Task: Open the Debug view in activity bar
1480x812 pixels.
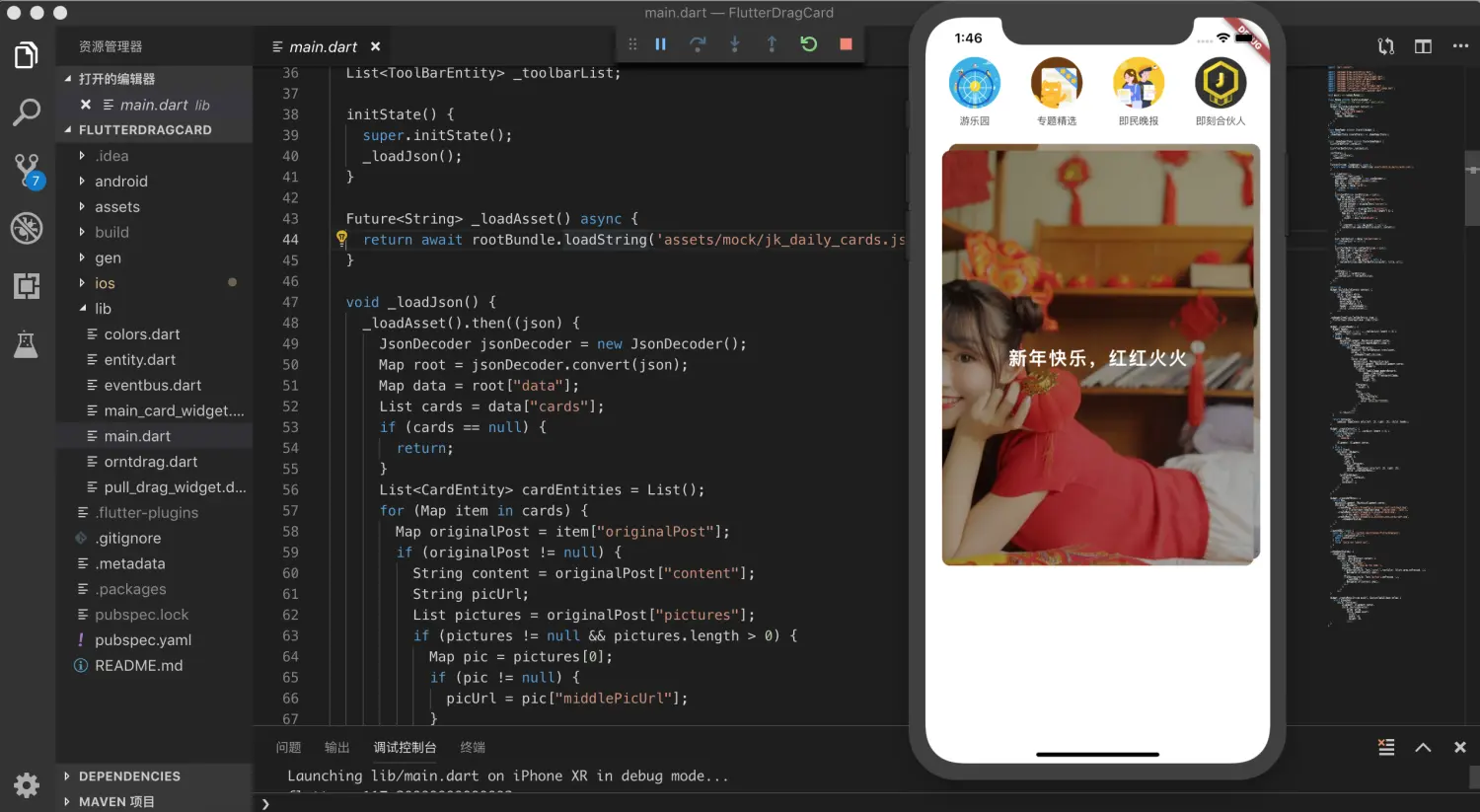Action: 27,228
